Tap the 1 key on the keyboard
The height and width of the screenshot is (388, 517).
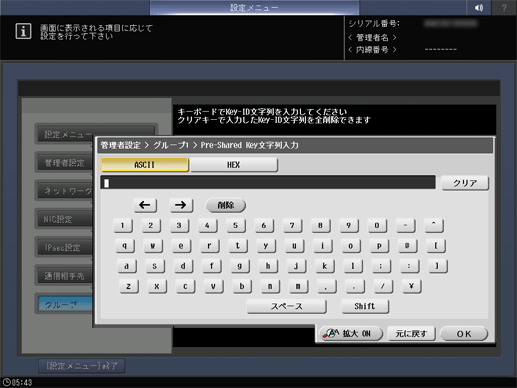click(123, 226)
